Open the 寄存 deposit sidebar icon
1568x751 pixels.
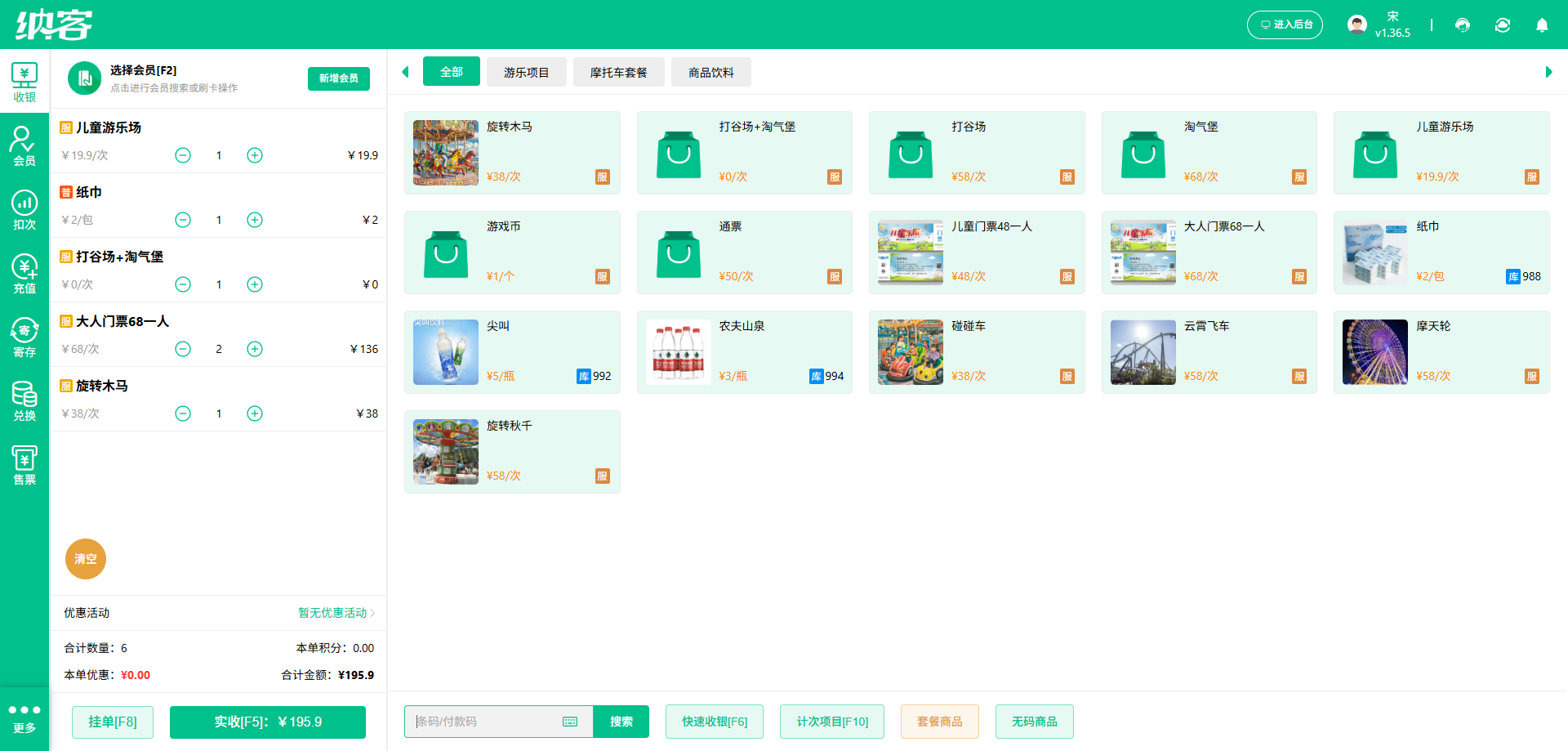click(x=24, y=338)
